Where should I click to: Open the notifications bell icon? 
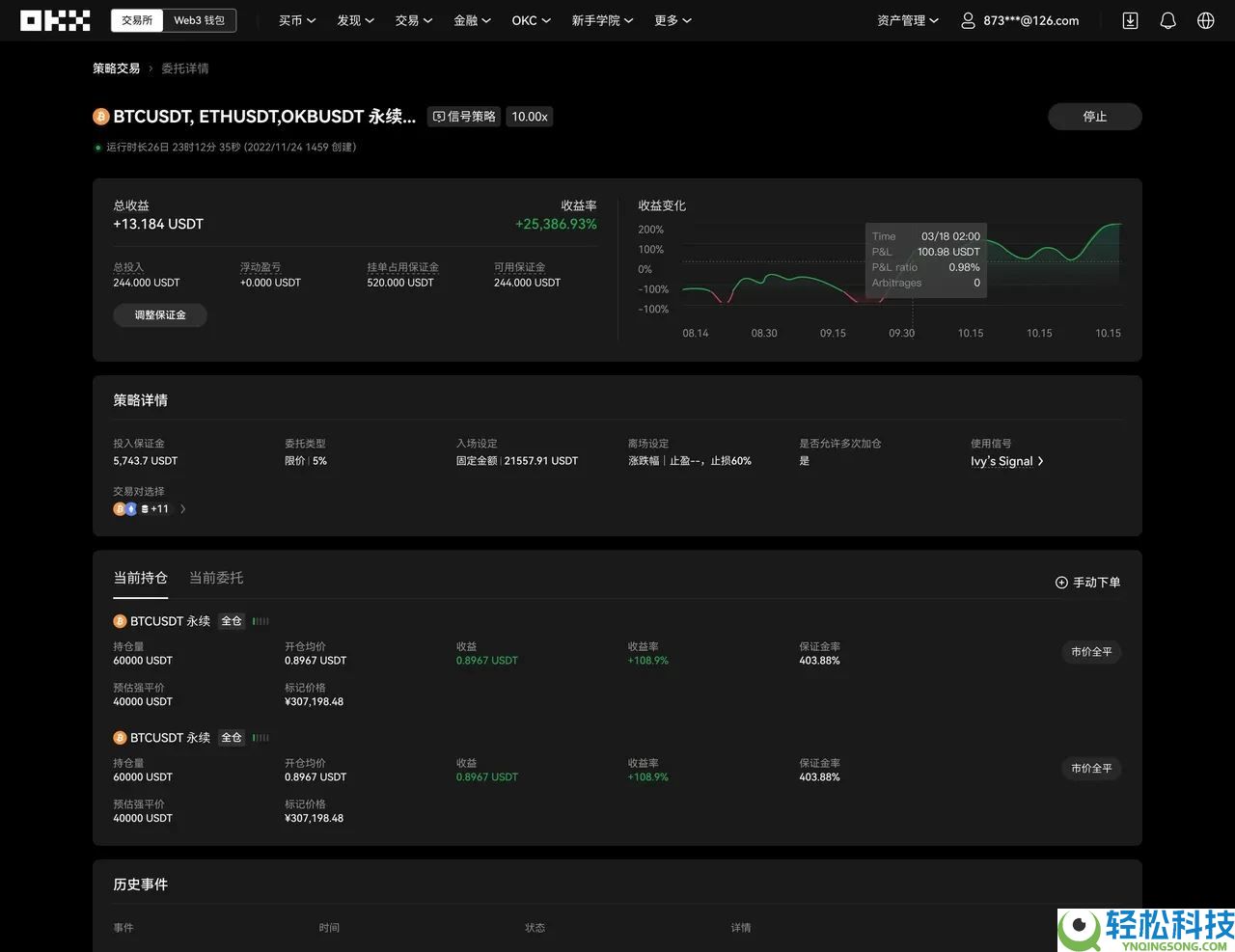[x=1167, y=20]
